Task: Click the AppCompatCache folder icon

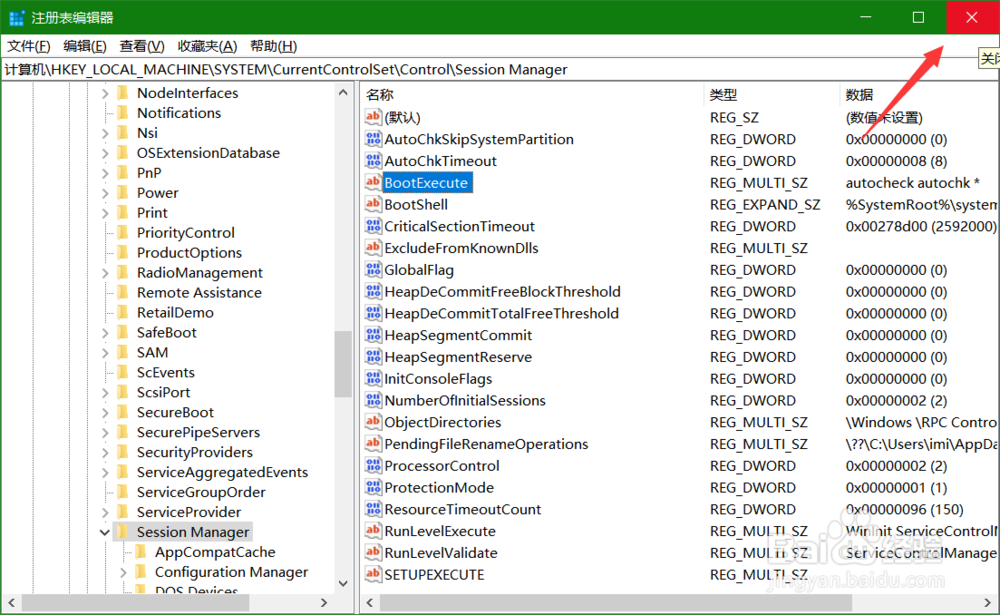Action: point(142,551)
